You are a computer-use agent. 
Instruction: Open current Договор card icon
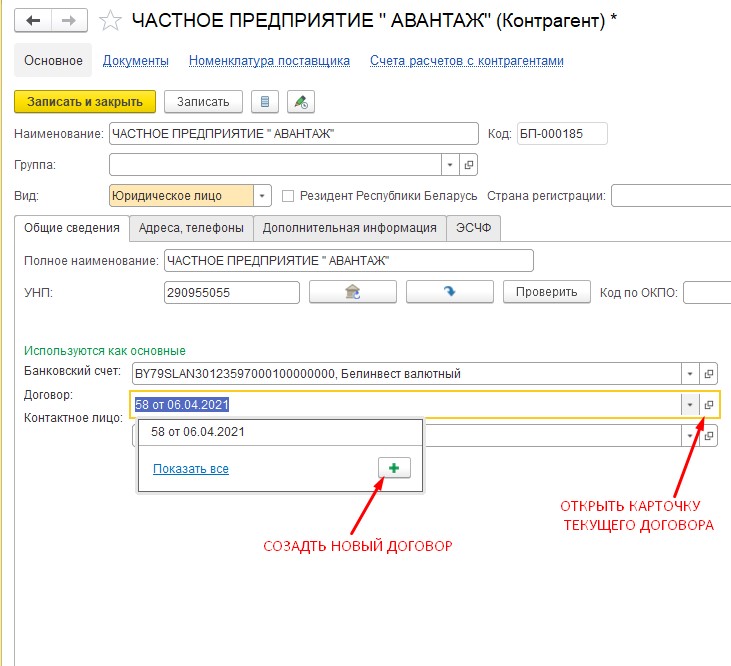pyautogui.click(x=709, y=405)
